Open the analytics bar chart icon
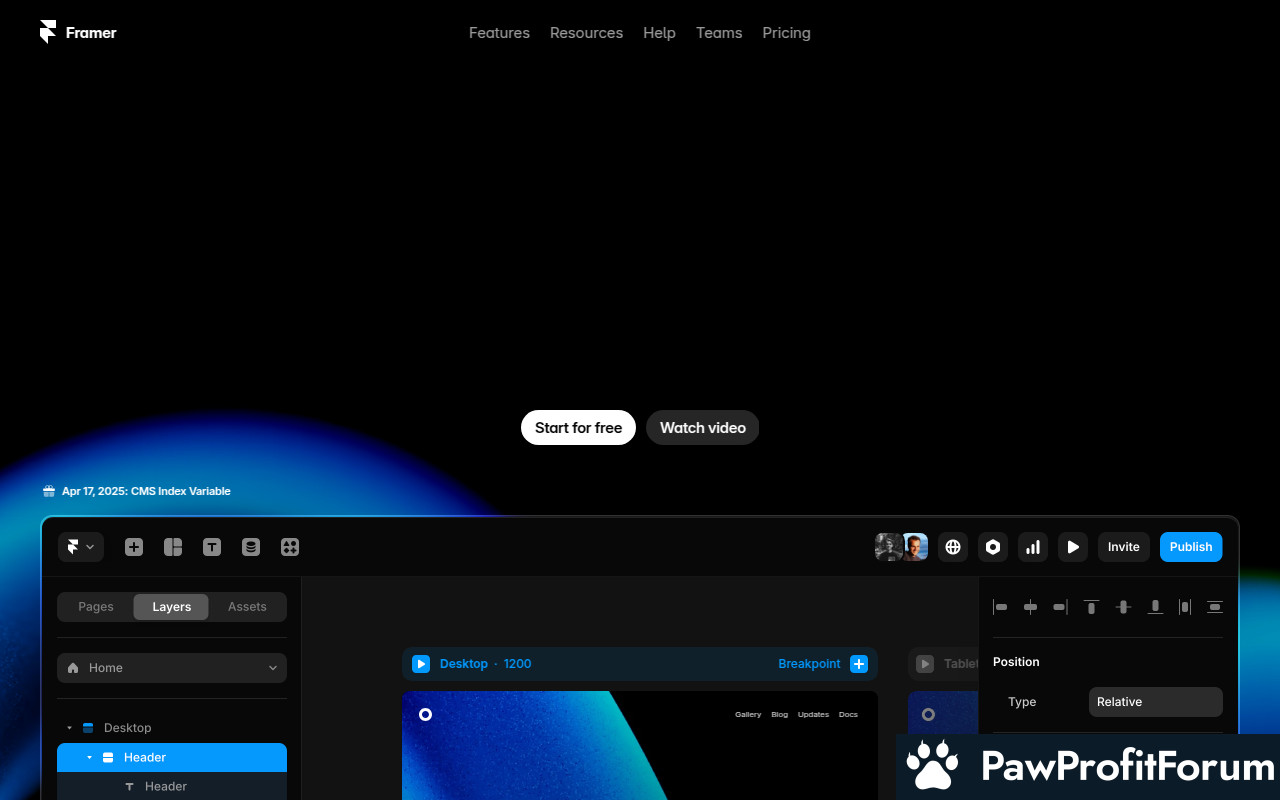This screenshot has width=1280, height=800. point(1033,547)
